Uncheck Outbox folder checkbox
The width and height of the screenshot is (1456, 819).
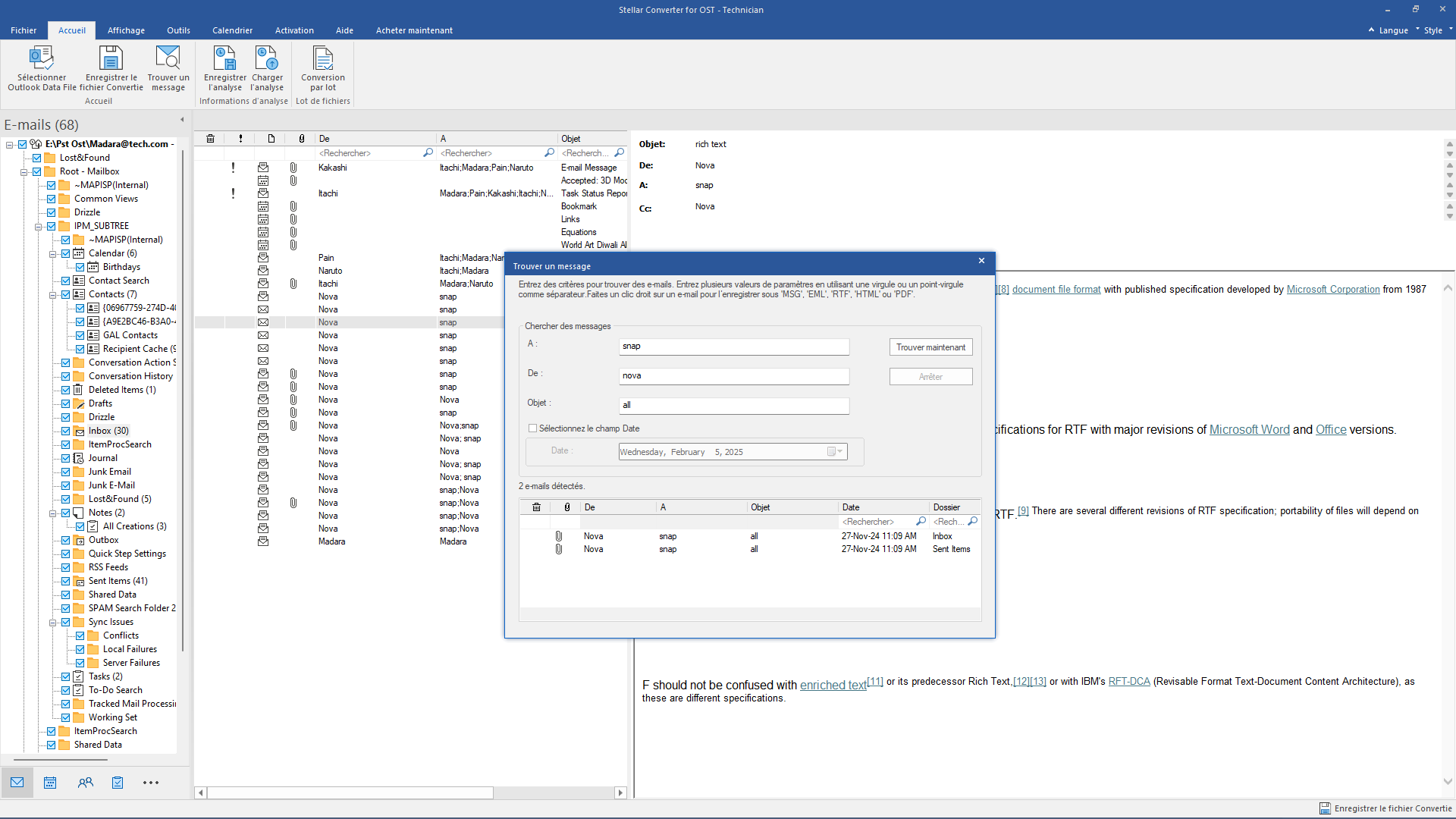coord(65,540)
